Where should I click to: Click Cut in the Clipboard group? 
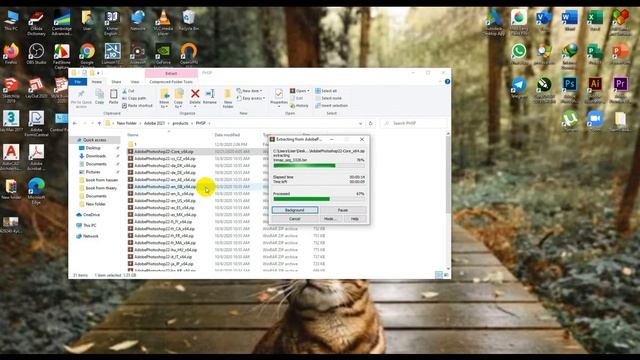click(x=128, y=91)
